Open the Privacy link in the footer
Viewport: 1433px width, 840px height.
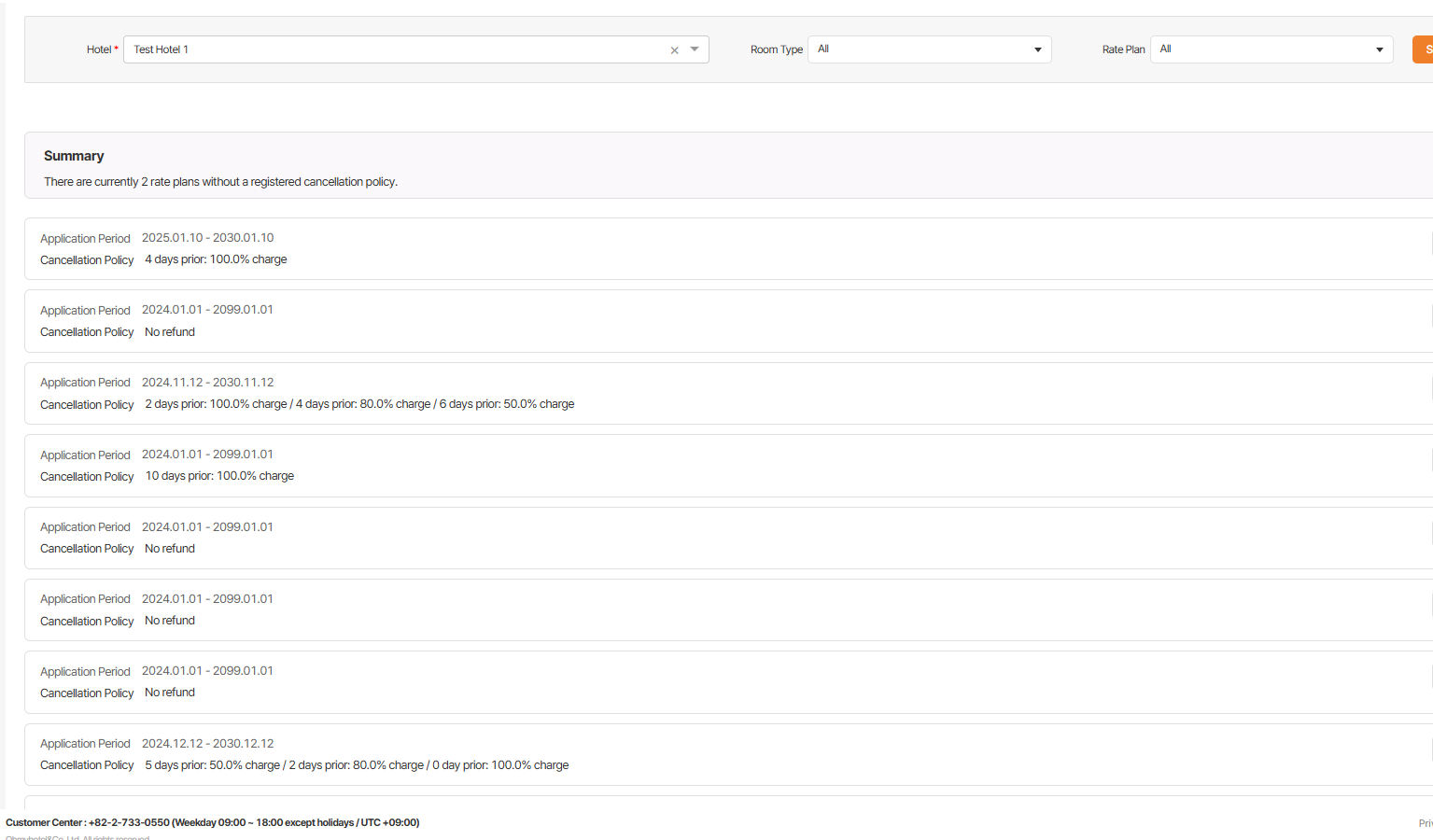[x=1425, y=822]
